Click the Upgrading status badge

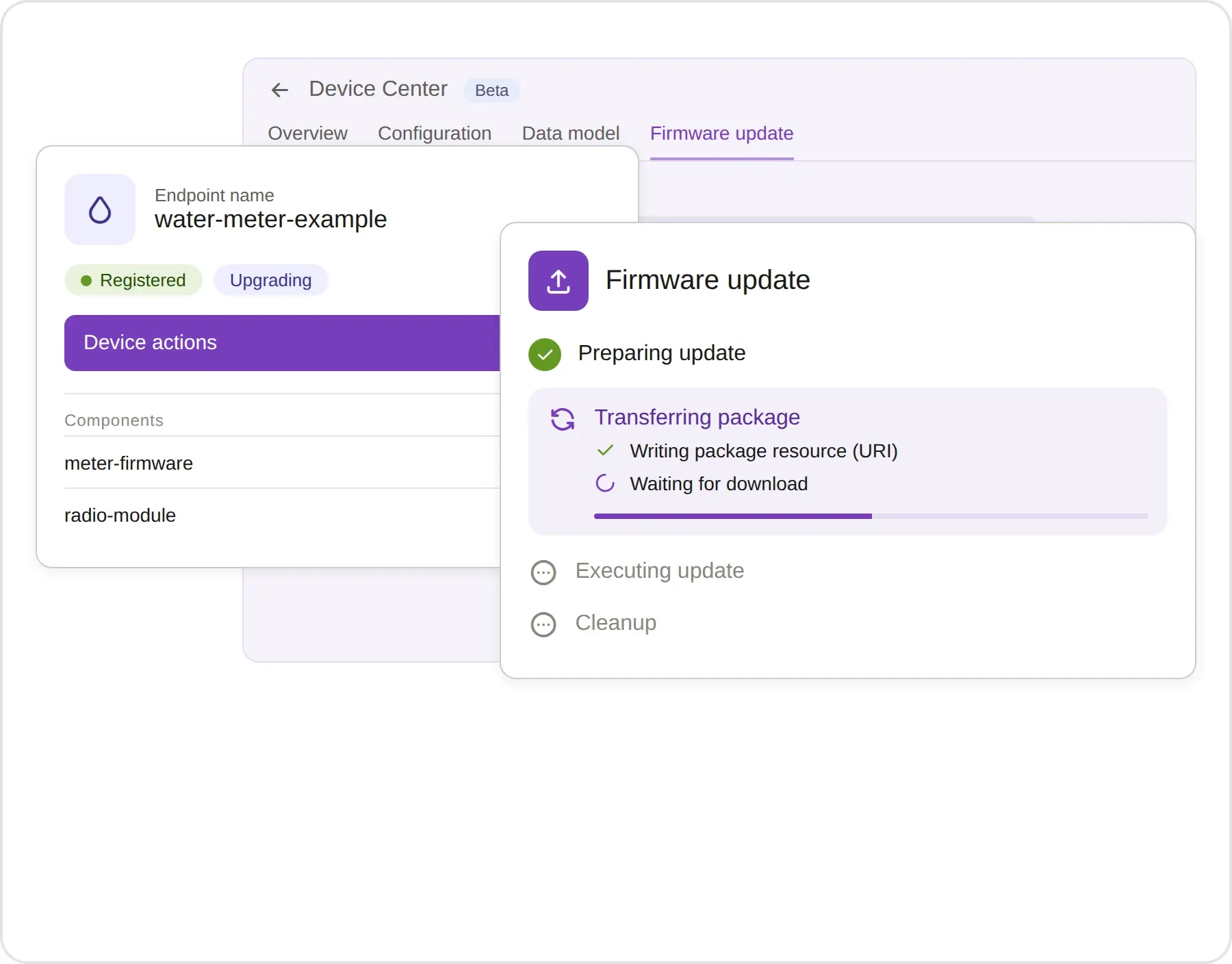pos(271,280)
